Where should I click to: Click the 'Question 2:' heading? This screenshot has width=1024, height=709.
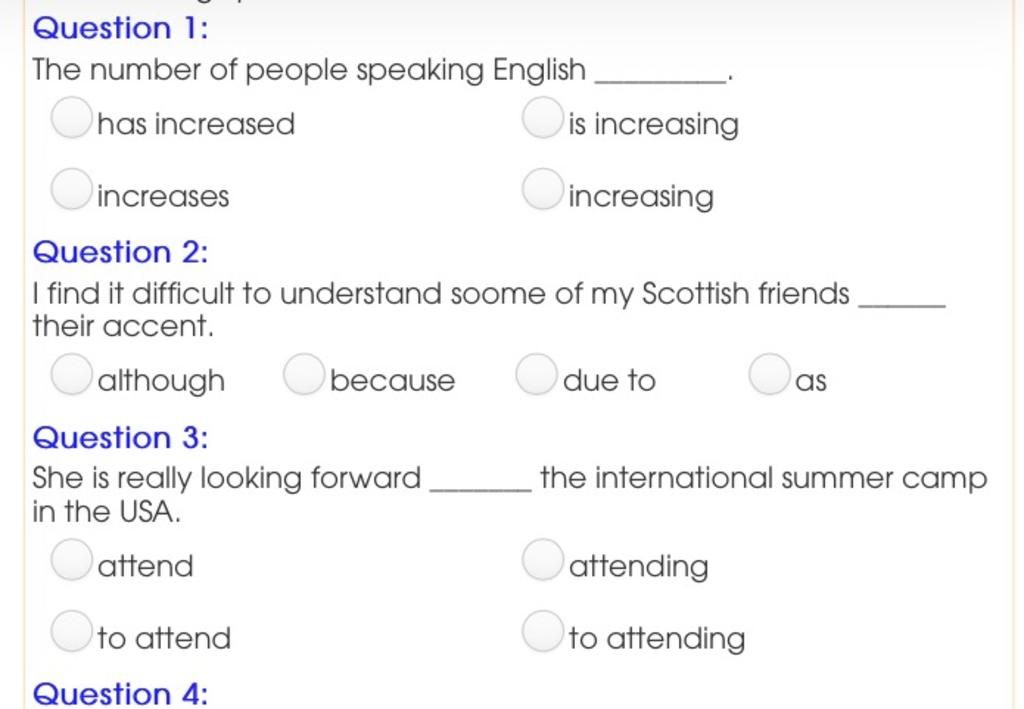tap(121, 252)
